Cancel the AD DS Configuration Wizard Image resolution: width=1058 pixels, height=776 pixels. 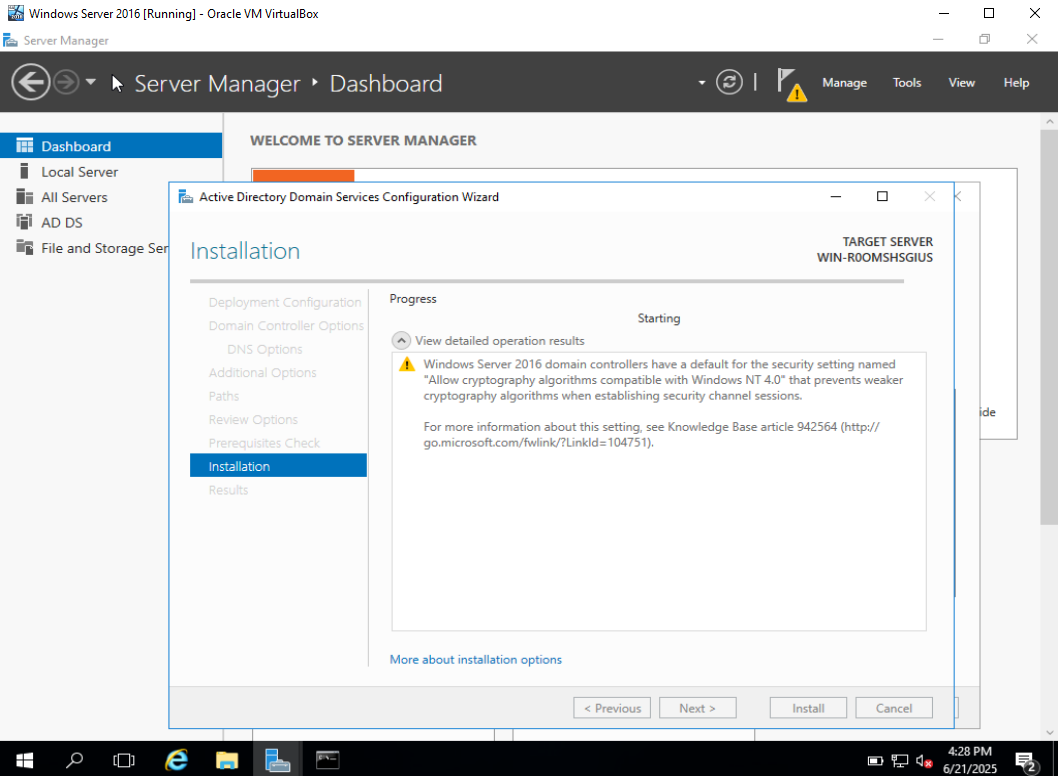pyautogui.click(x=894, y=708)
